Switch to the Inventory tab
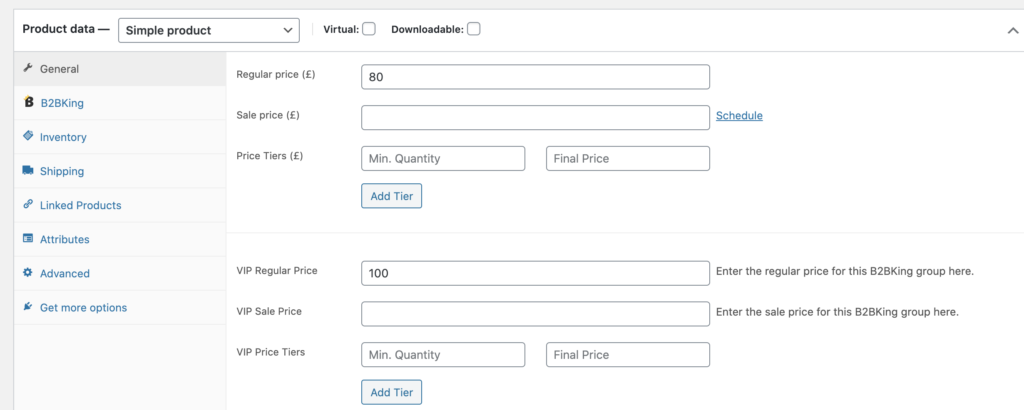Screen dimensions: 1024x410 click(x=63, y=137)
